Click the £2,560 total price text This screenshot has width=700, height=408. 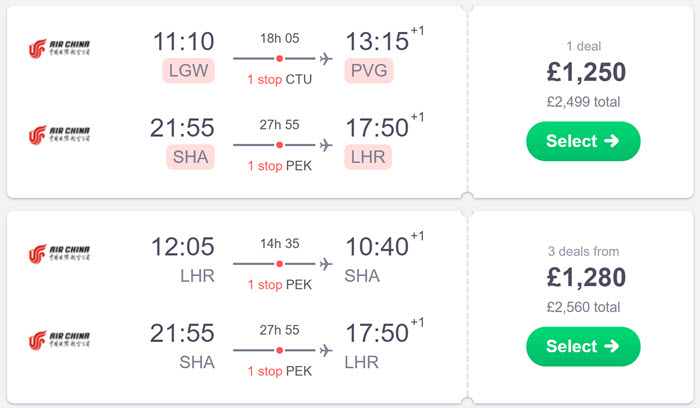point(583,307)
